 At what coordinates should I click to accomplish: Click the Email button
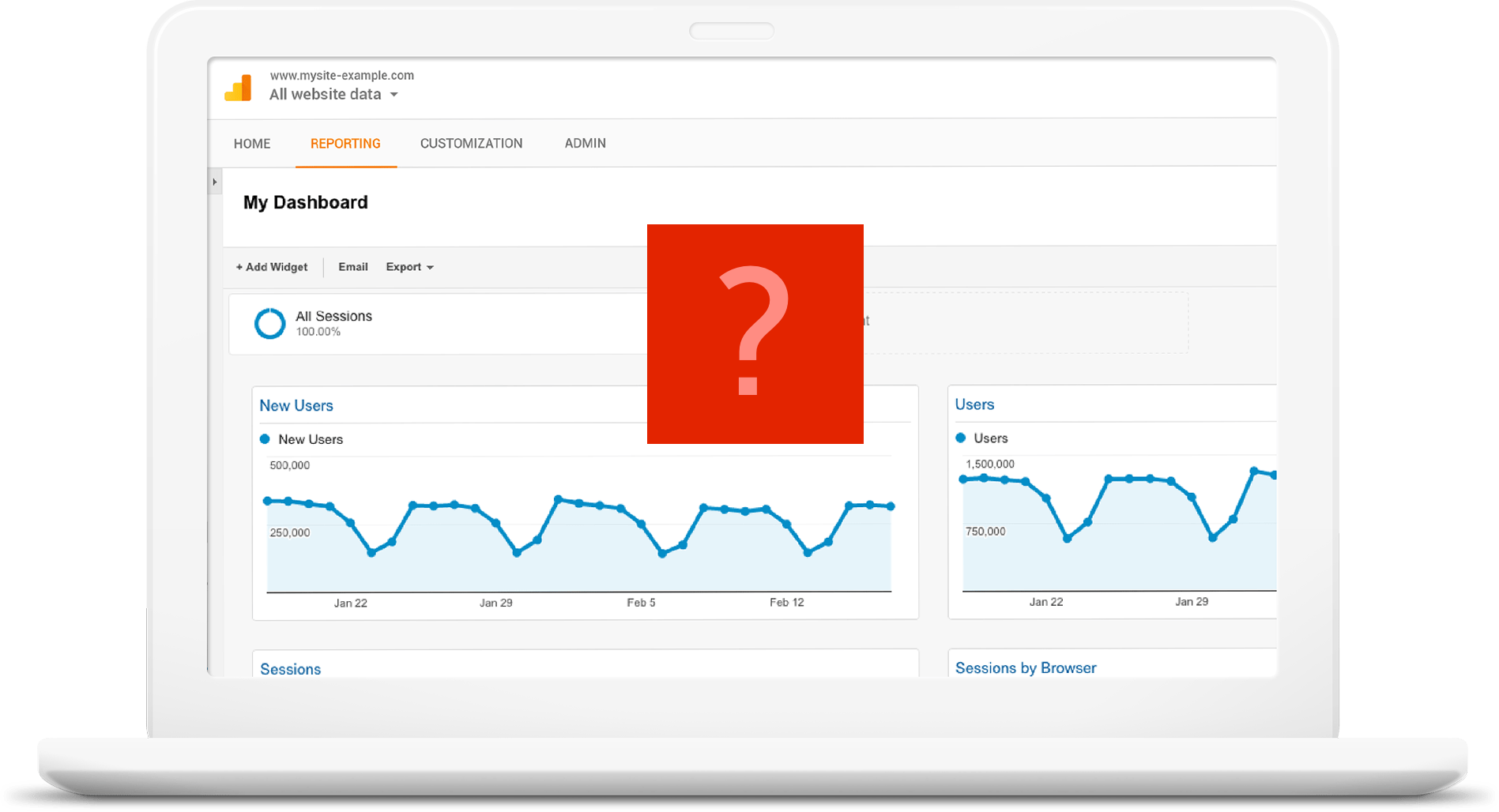[x=353, y=267]
